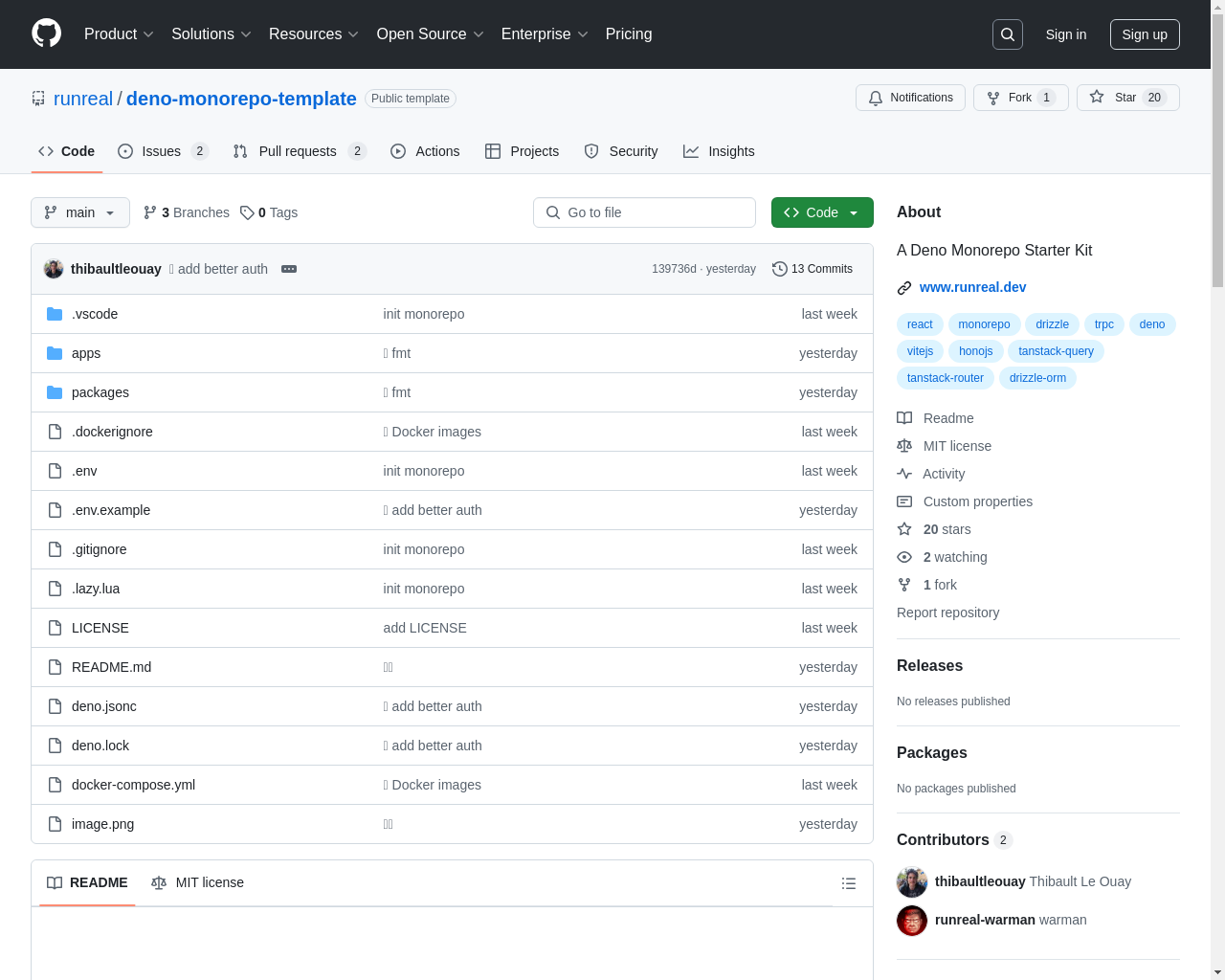Open the main branch dropdown
1225x980 pixels.
(x=80, y=212)
